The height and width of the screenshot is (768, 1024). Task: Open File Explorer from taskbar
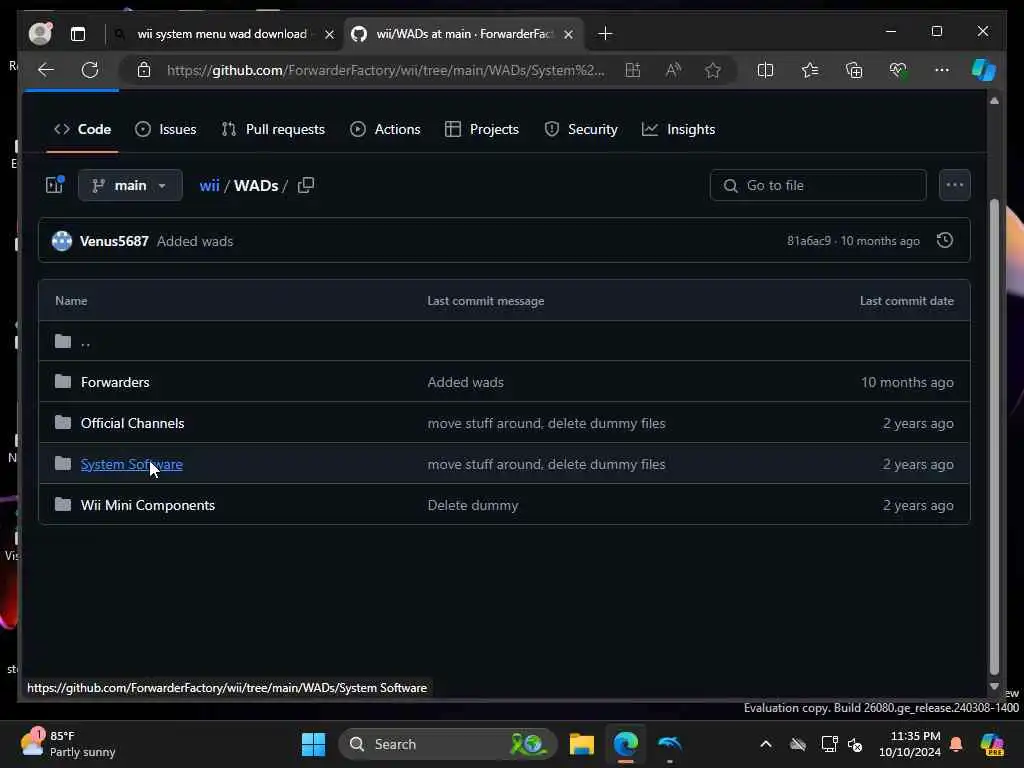(581, 744)
